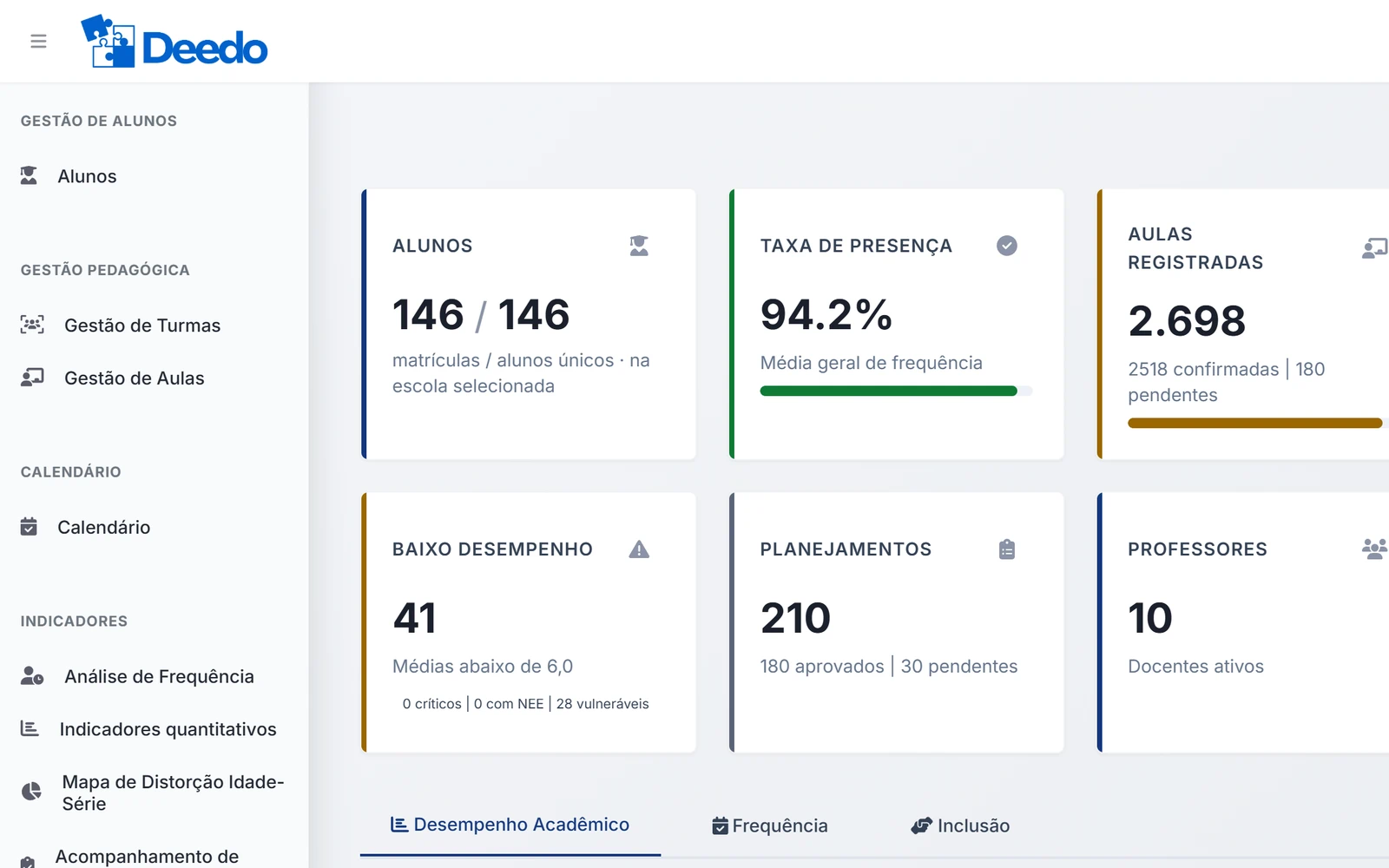Open Alunos in the sidebar

87,176
